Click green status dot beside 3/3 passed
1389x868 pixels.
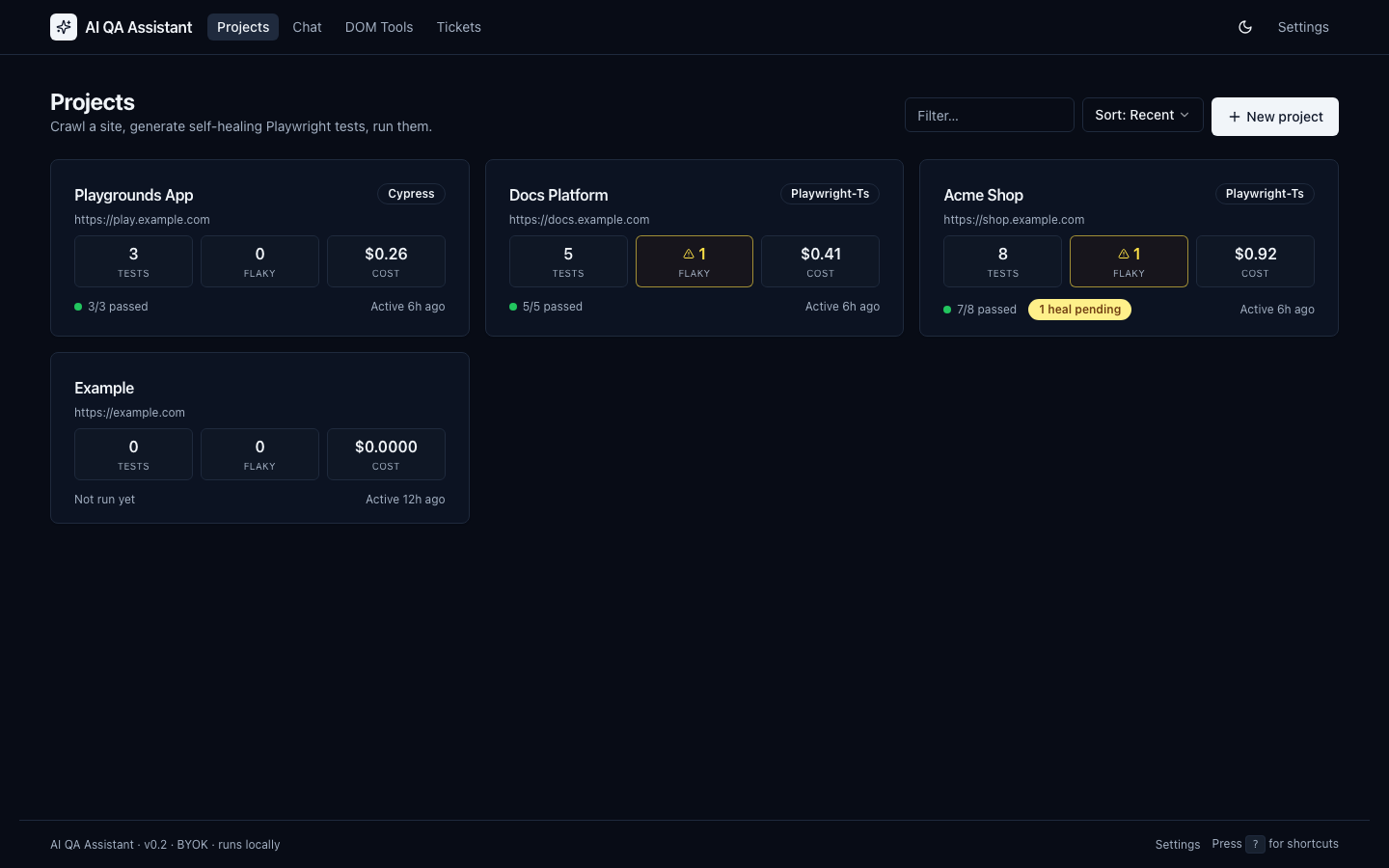point(78,307)
